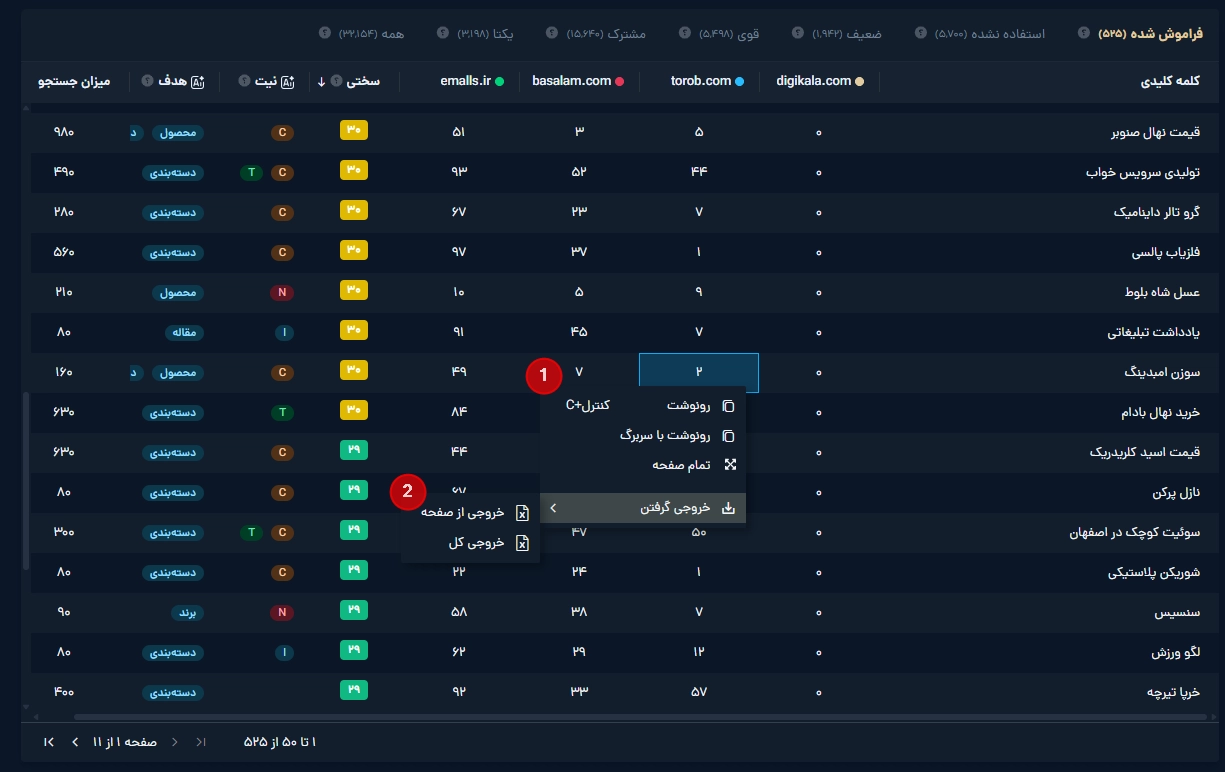Click the copy icon of رونوشت entry
The height and width of the screenshot is (772, 1225).
click(728, 406)
